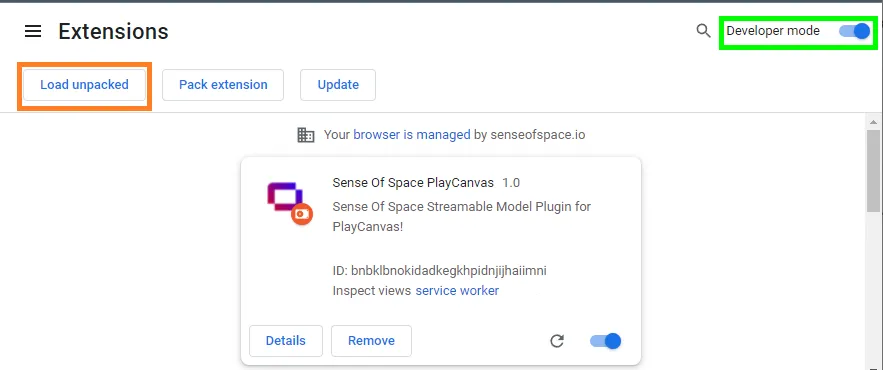Image resolution: width=883 pixels, height=370 pixels.
Task: Click the vertical scrollbar thumb
Action: (873, 171)
